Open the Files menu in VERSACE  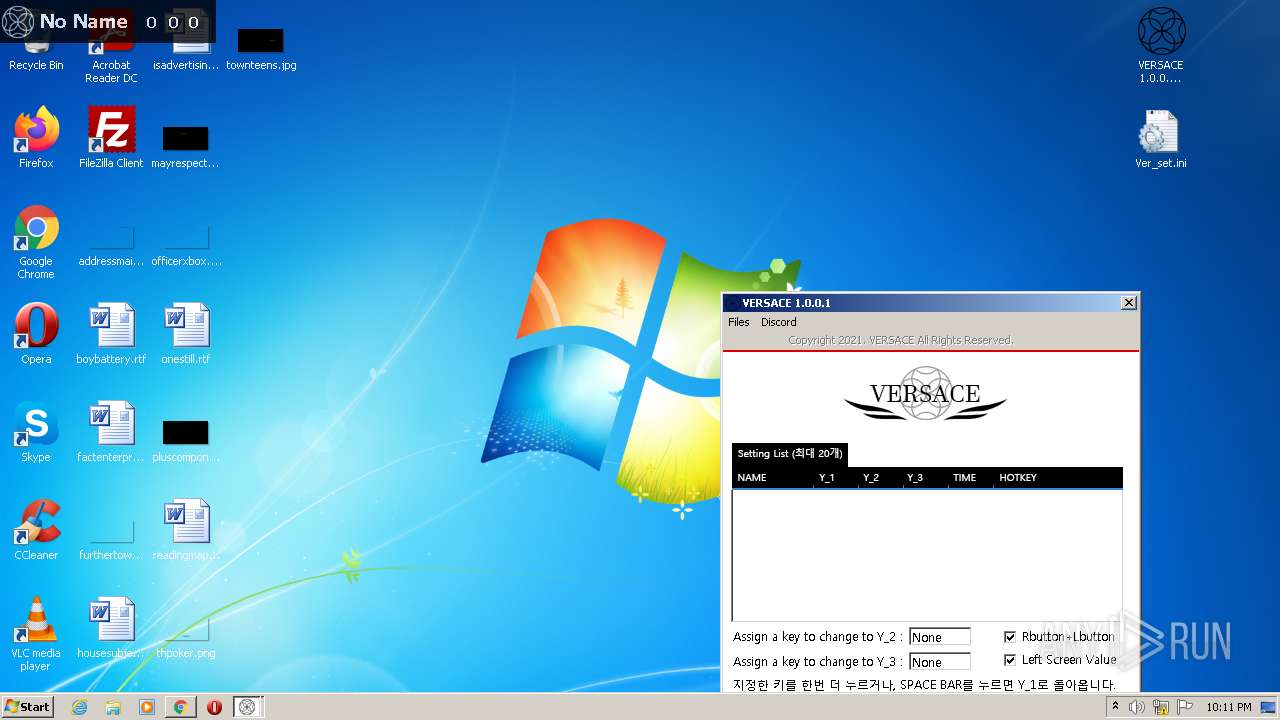coord(739,322)
